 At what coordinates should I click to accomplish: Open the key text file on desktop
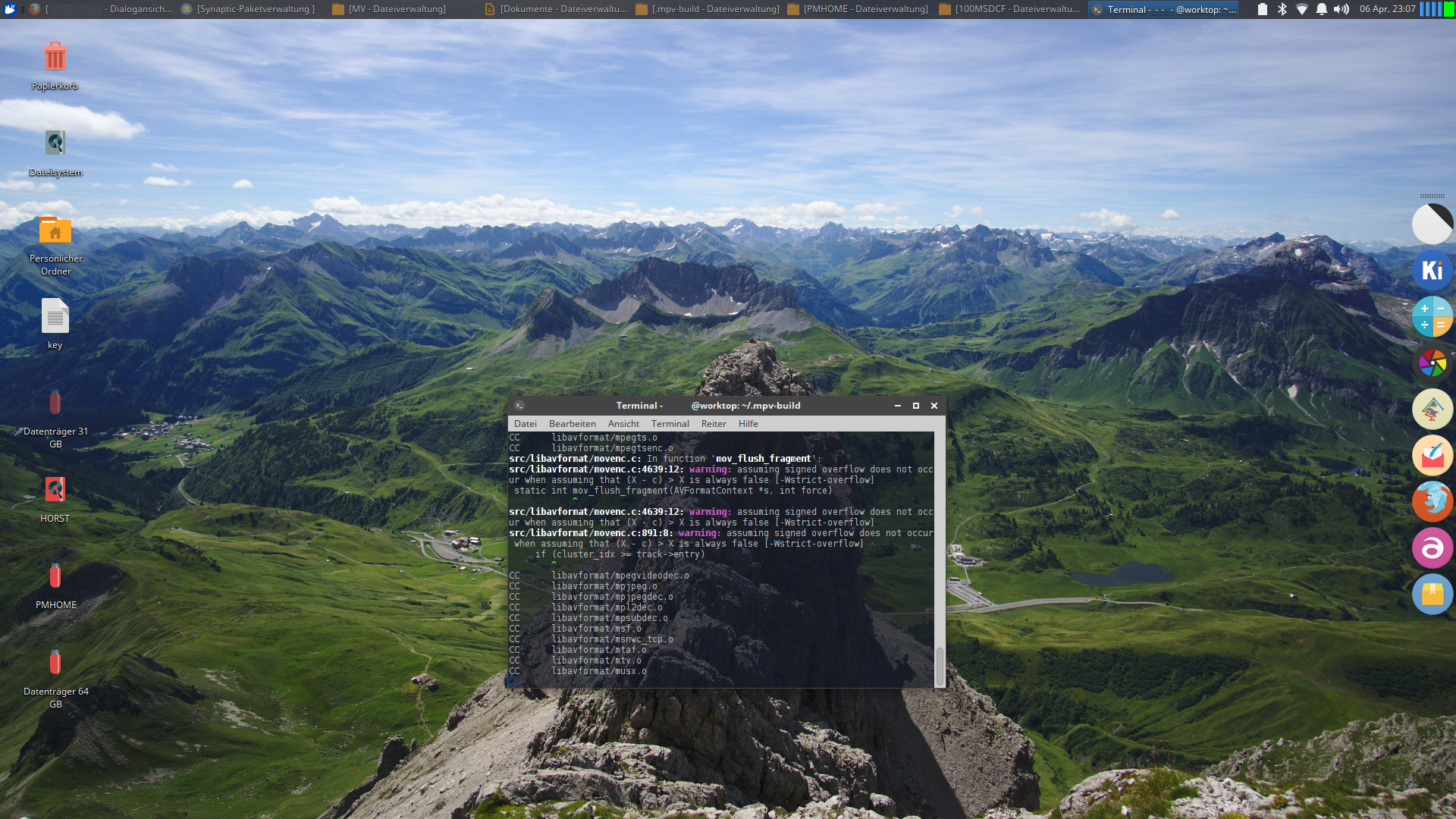55,317
